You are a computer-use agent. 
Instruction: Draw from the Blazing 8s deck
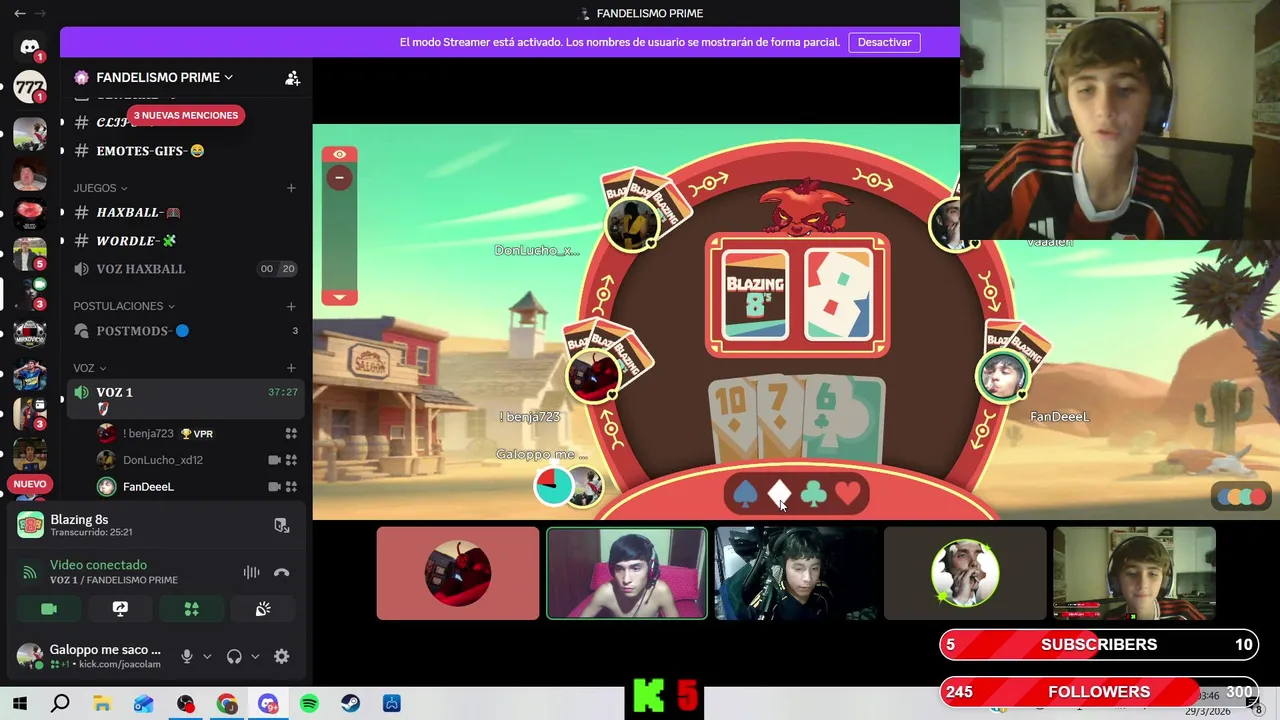coord(755,295)
